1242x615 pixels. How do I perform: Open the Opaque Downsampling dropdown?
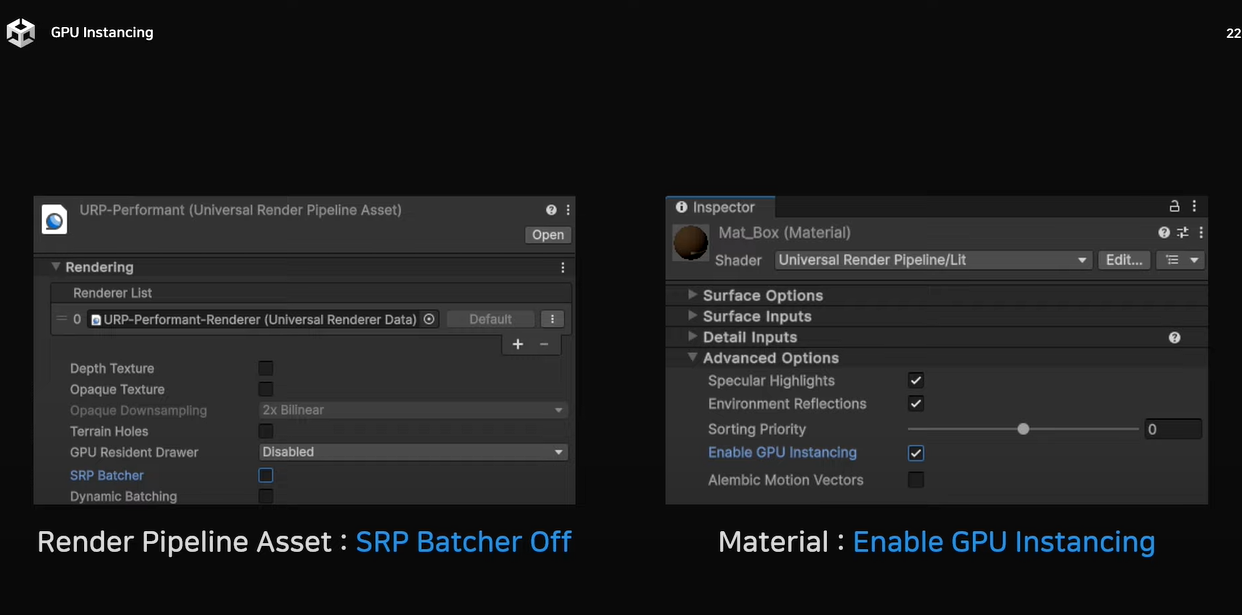413,410
